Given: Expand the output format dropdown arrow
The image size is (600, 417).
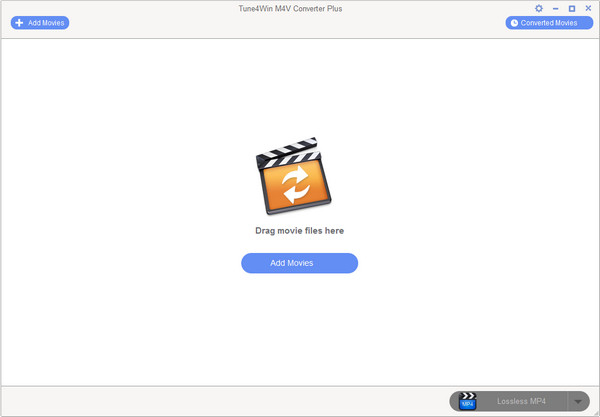Looking at the screenshot, I should tap(578, 401).
